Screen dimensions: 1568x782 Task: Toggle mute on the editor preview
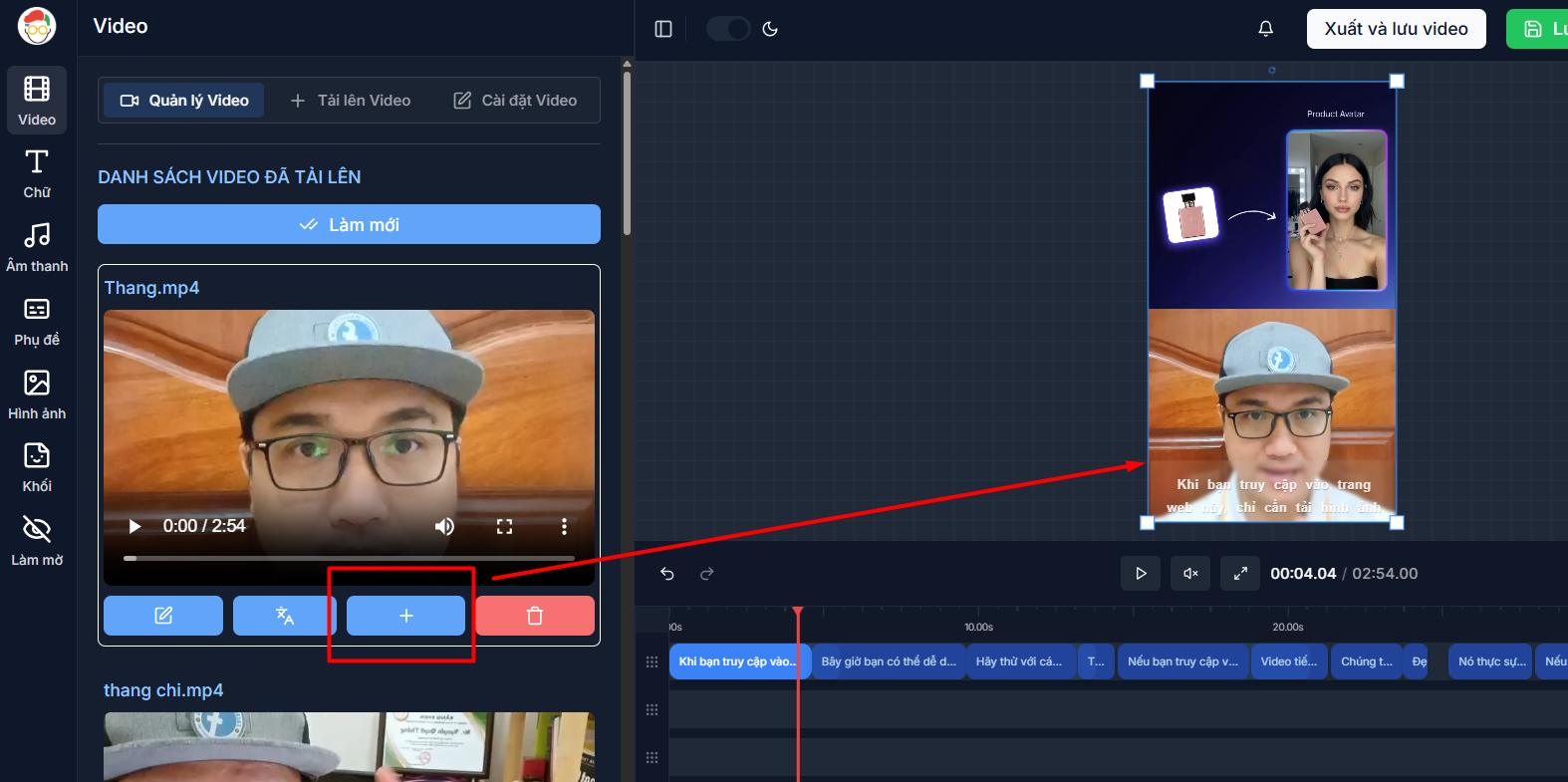[x=1190, y=574]
